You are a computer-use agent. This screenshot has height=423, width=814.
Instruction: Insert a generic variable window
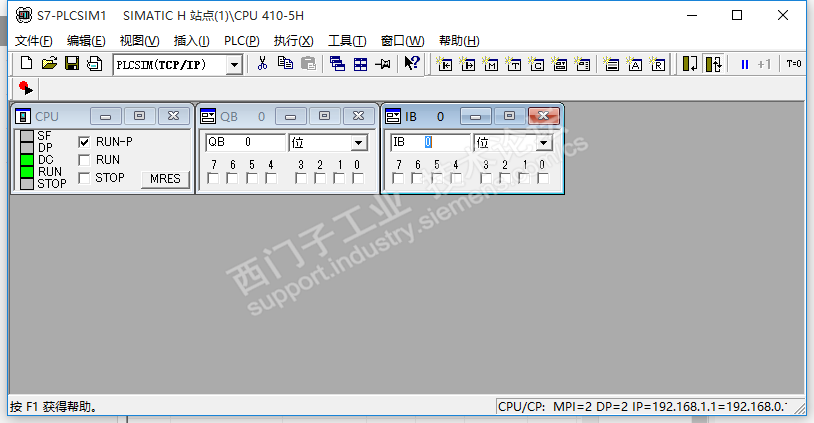pos(560,64)
